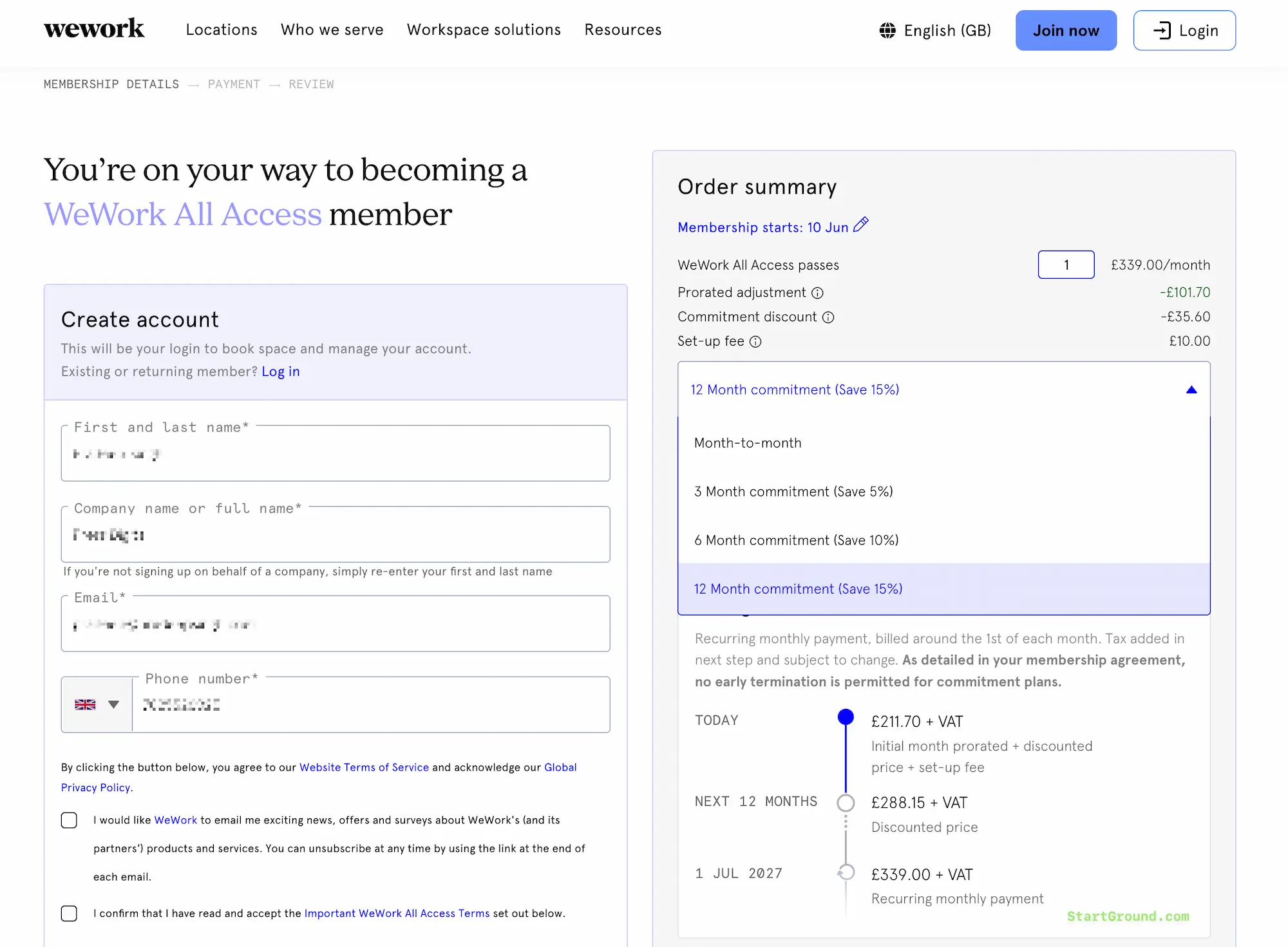1288x947 pixels.
Task: Choose Month-to-month option
Action: [x=944, y=443]
